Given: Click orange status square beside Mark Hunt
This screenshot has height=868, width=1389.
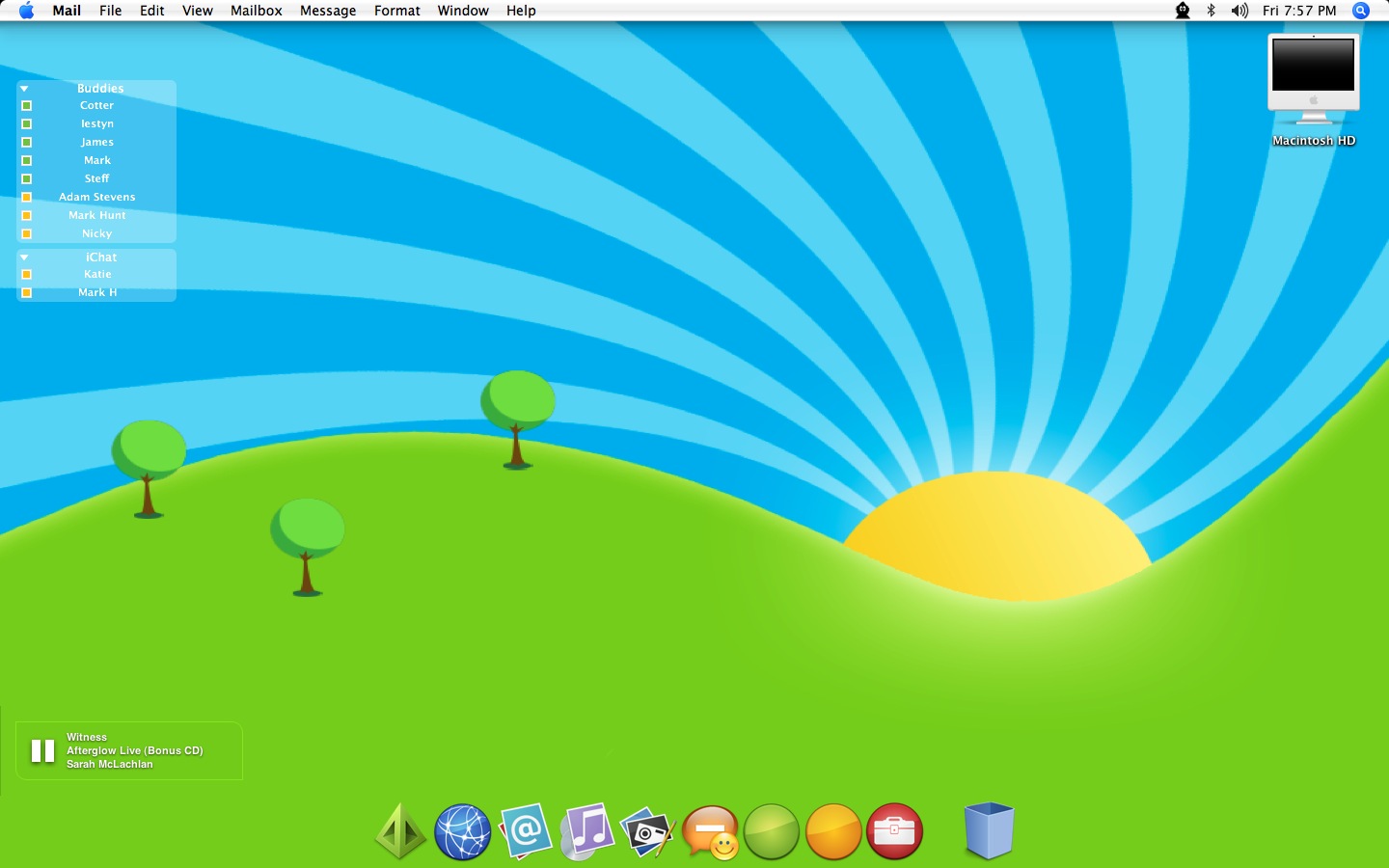Looking at the screenshot, I should (27, 215).
